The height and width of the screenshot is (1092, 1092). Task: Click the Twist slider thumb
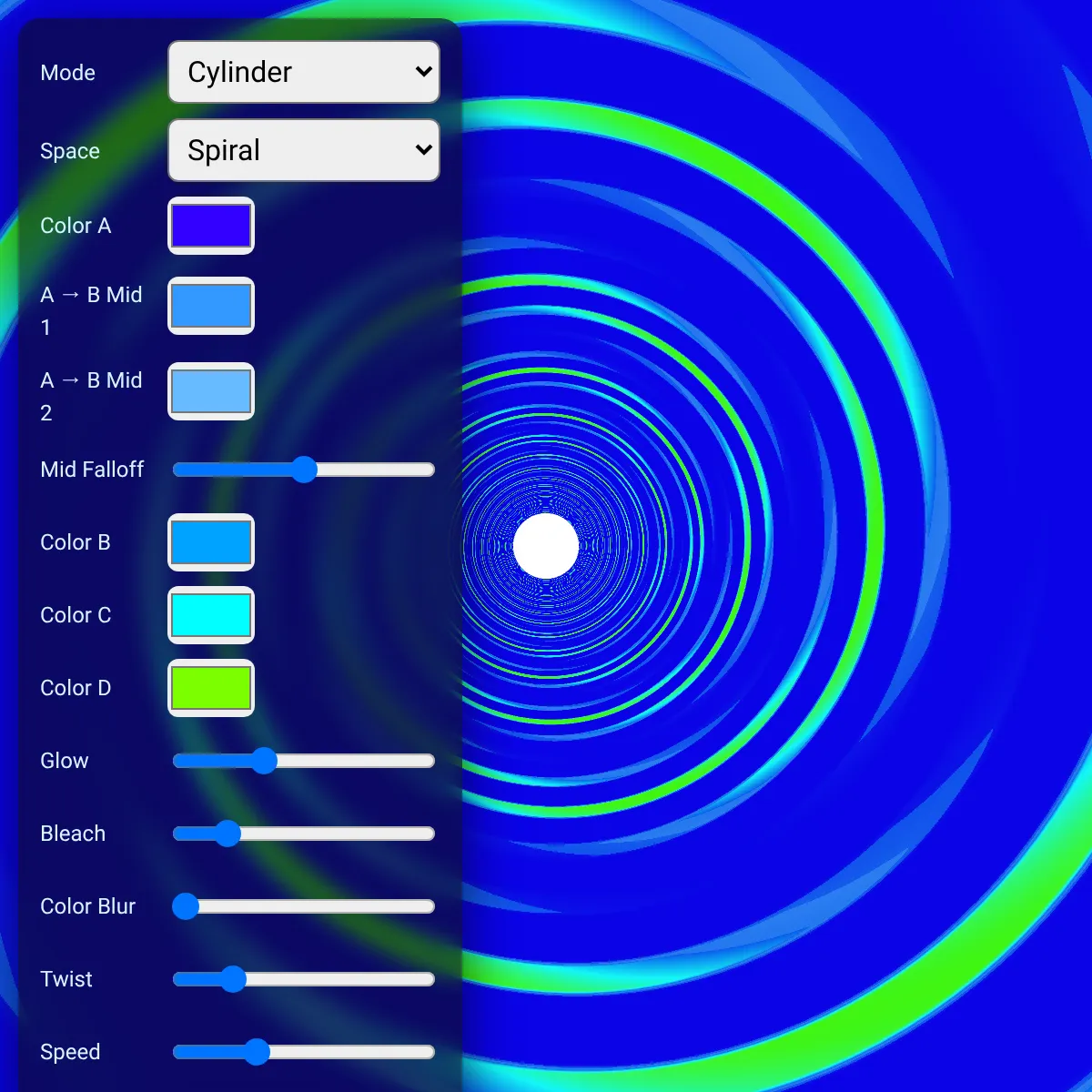[x=234, y=979]
